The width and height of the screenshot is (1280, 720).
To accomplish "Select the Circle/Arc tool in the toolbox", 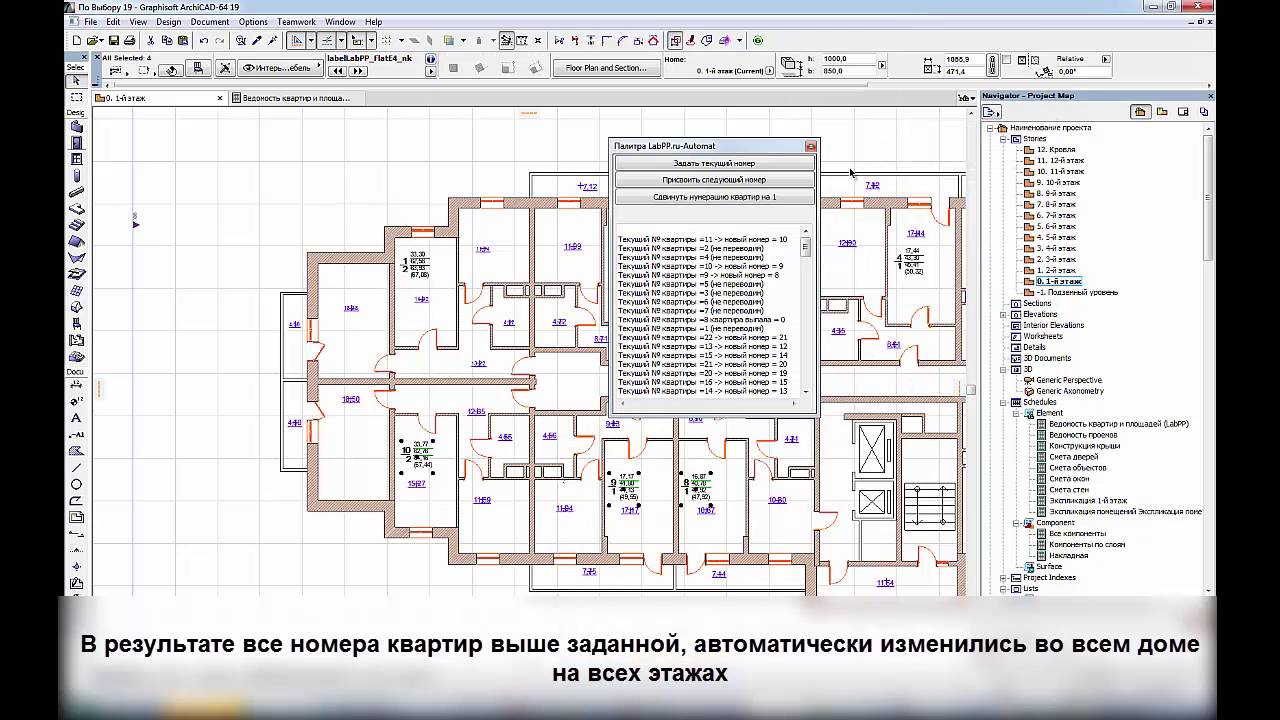I will 76,484.
